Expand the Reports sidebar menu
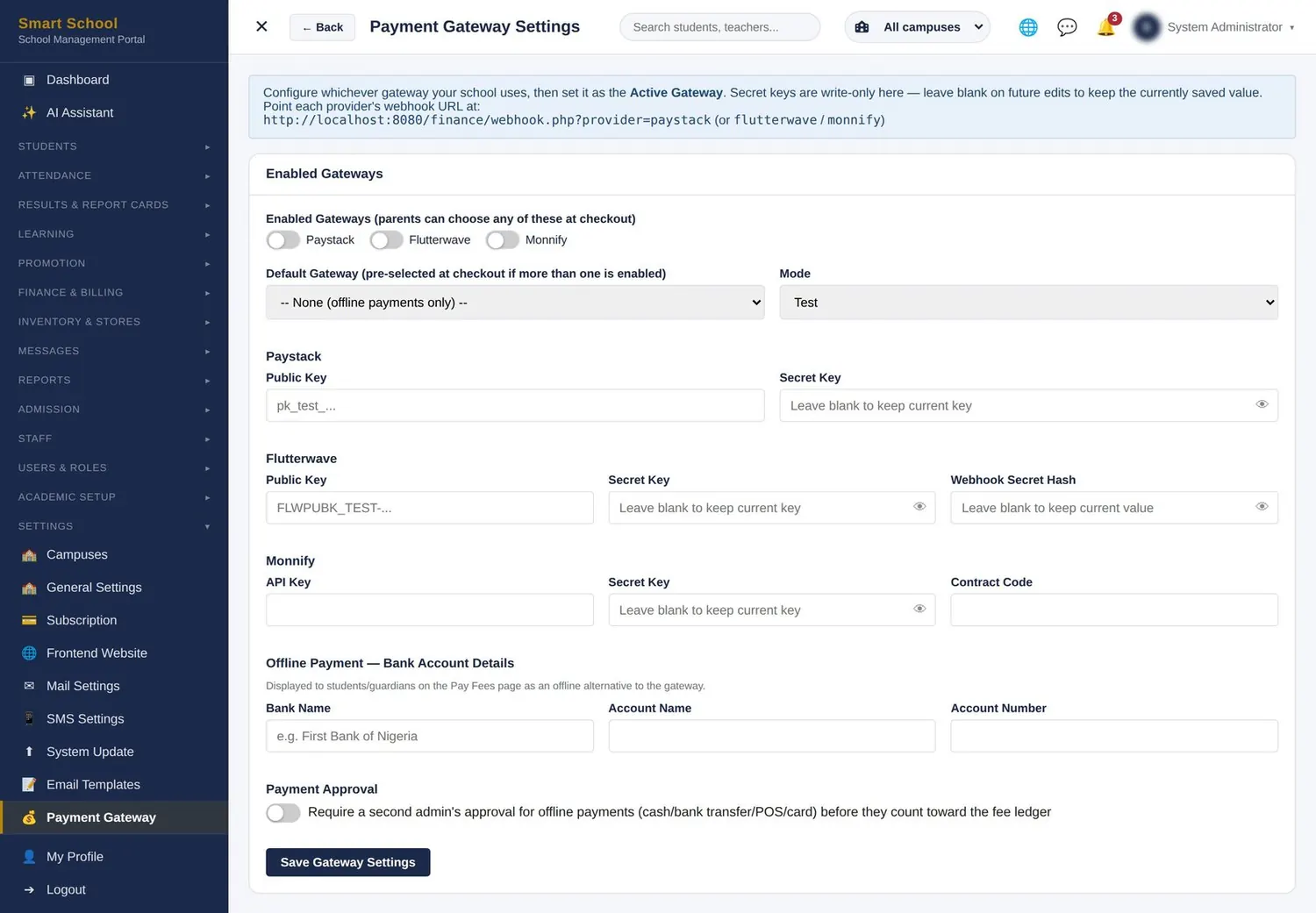Image resolution: width=1316 pixels, height=913 pixels. (114, 381)
